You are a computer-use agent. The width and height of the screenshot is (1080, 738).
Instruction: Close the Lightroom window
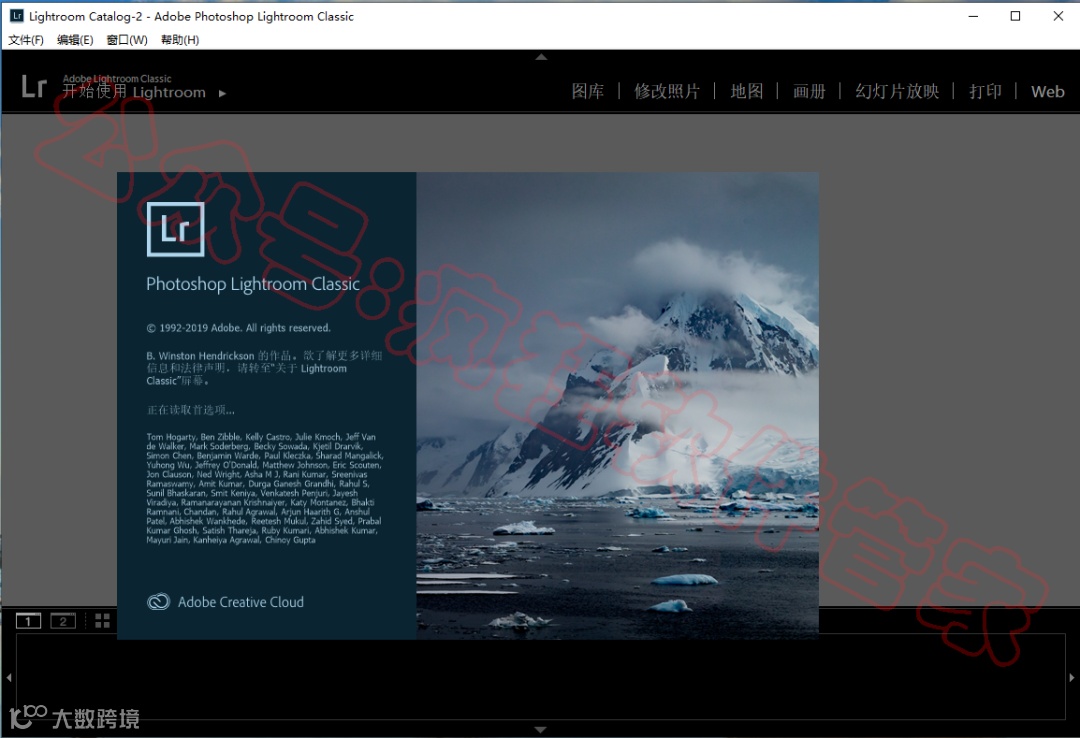(1058, 16)
